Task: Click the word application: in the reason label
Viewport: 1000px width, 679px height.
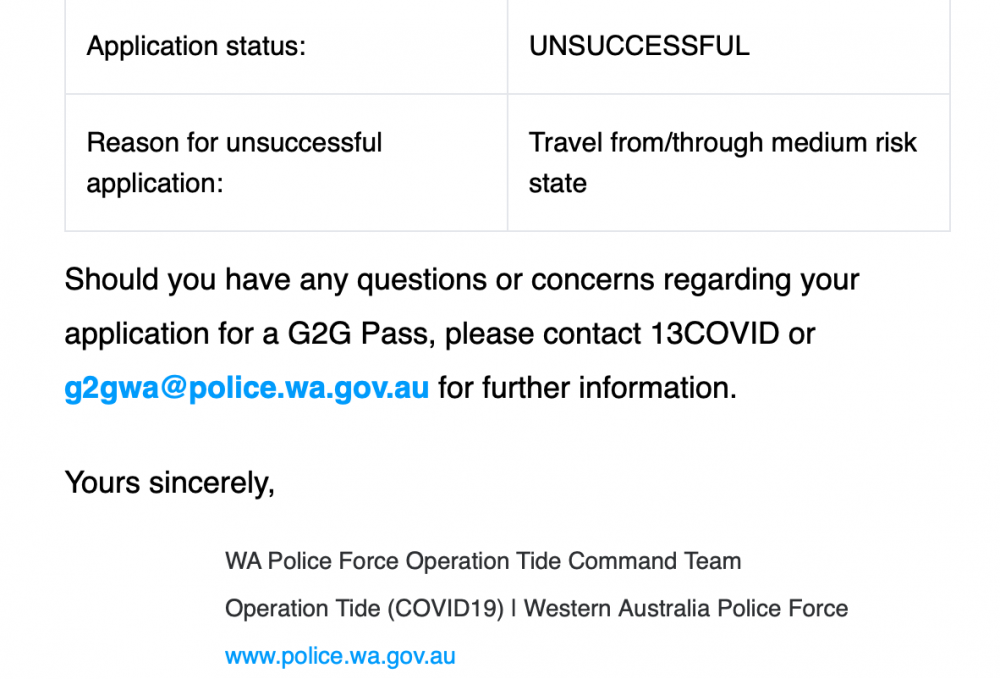Action: click(x=155, y=184)
